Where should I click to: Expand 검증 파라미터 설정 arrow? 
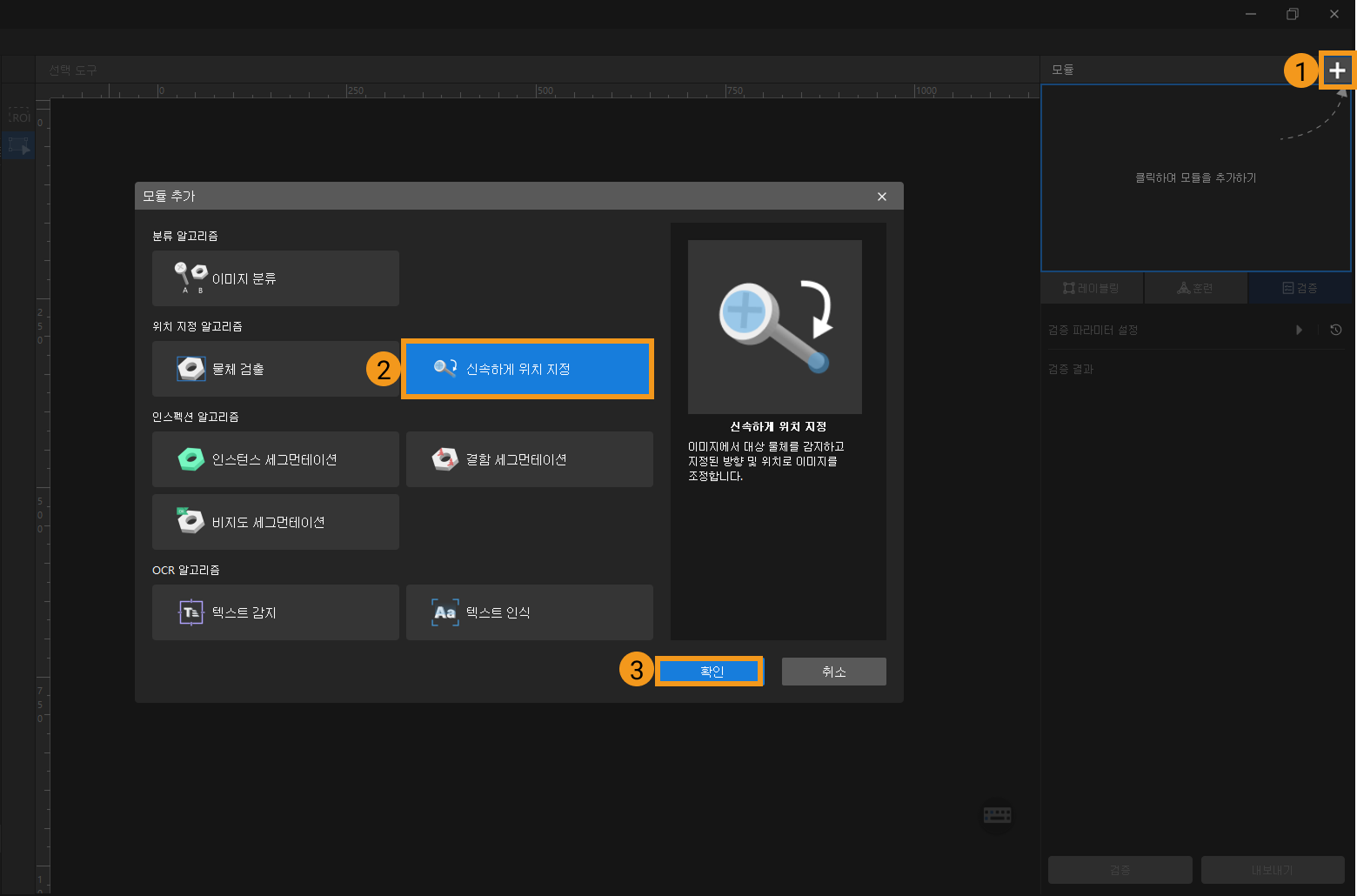[1299, 330]
